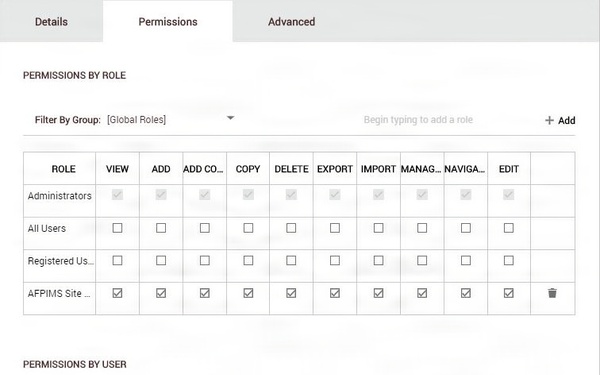Click the 'Registered Us...' role name
Viewport: 600px width, 375px height.
point(60,261)
